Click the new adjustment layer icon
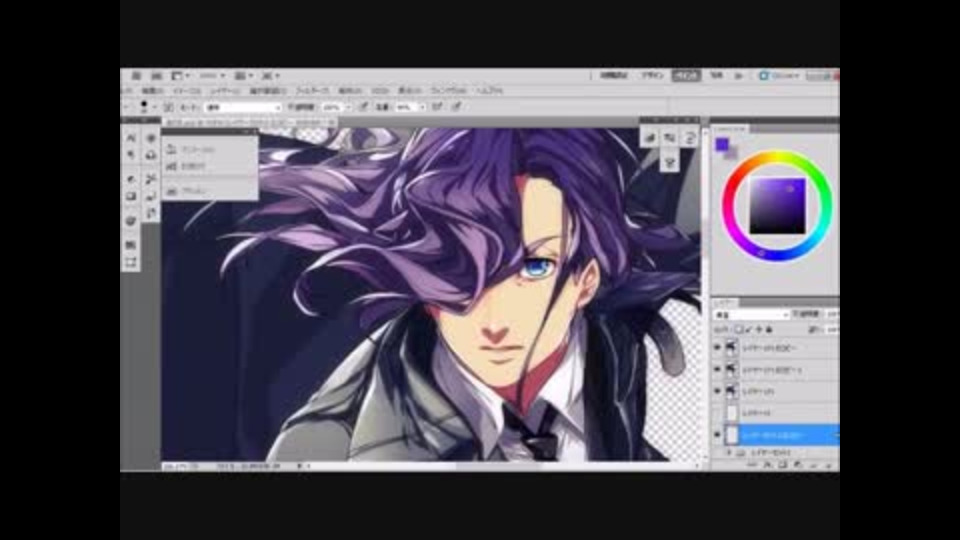960x540 pixels. tap(798, 465)
